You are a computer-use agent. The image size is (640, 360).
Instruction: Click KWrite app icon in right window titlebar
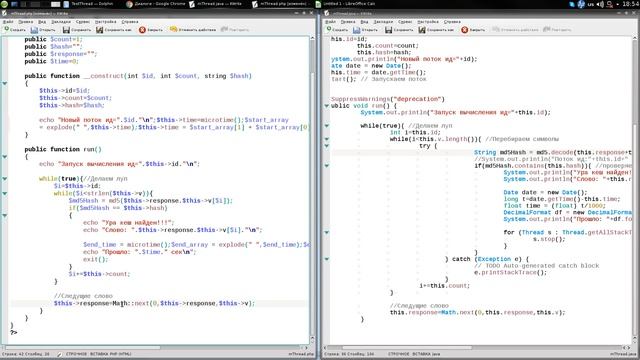327,13
